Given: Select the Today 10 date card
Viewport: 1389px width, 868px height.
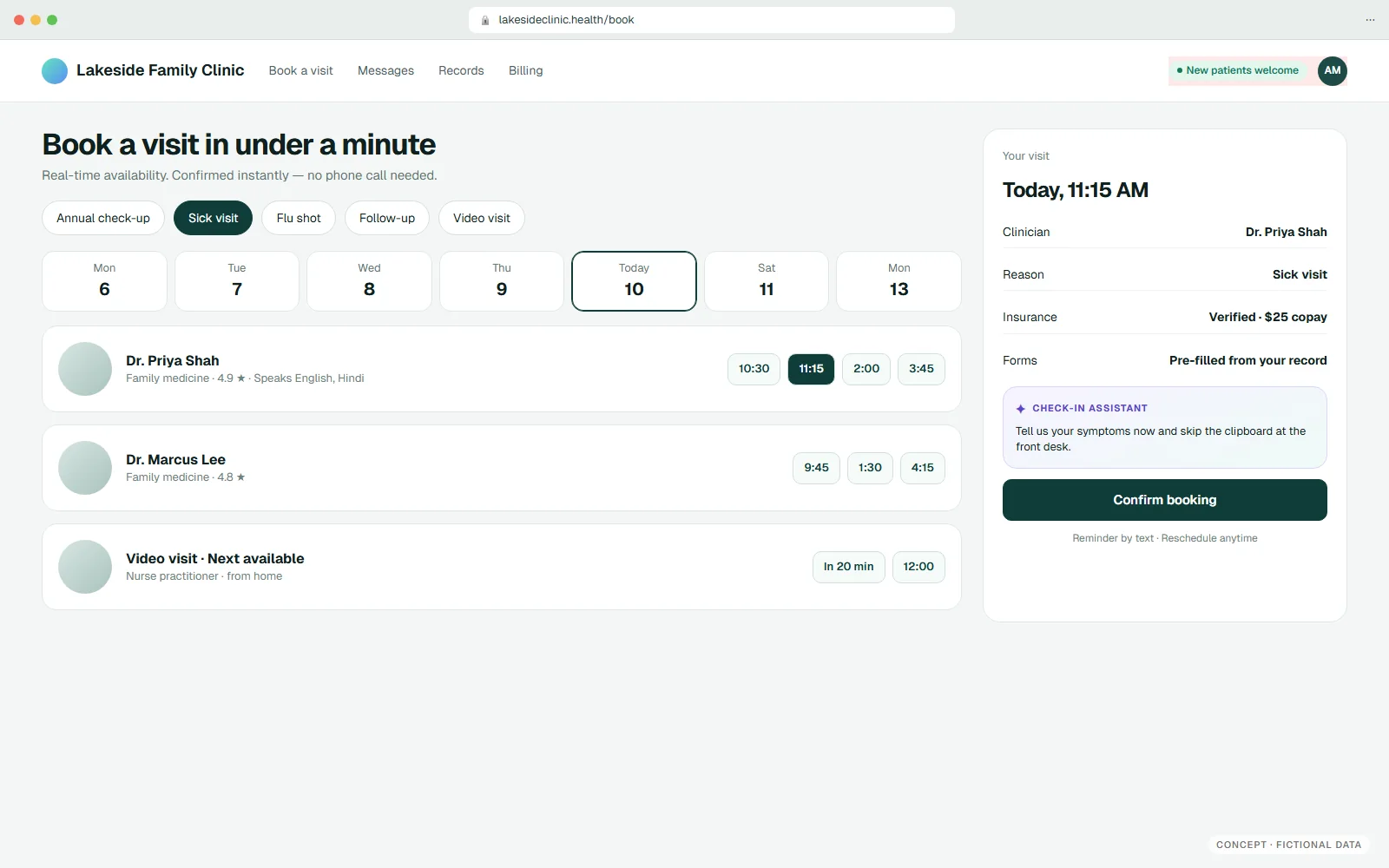Looking at the screenshot, I should [x=634, y=281].
